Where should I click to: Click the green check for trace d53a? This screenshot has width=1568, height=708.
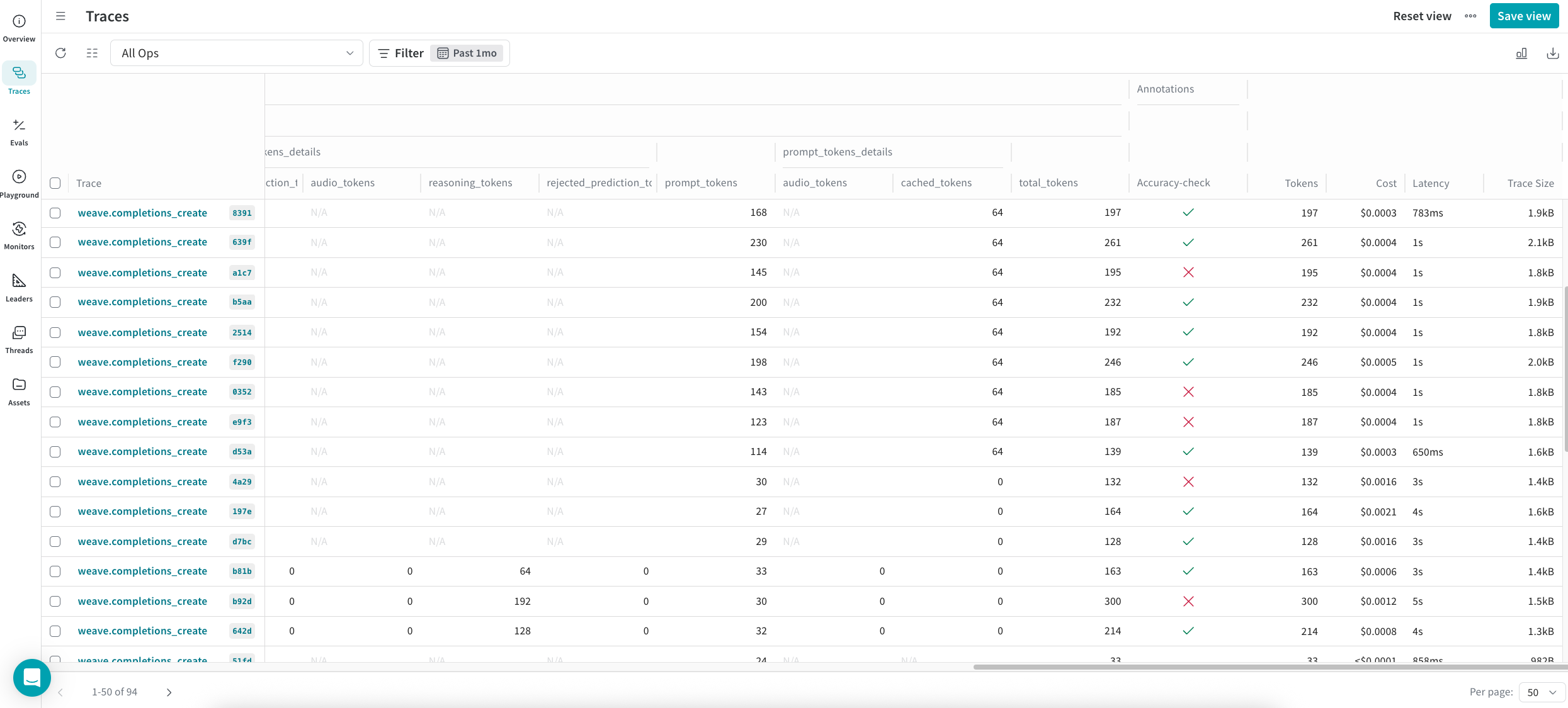pos(1188,452)
